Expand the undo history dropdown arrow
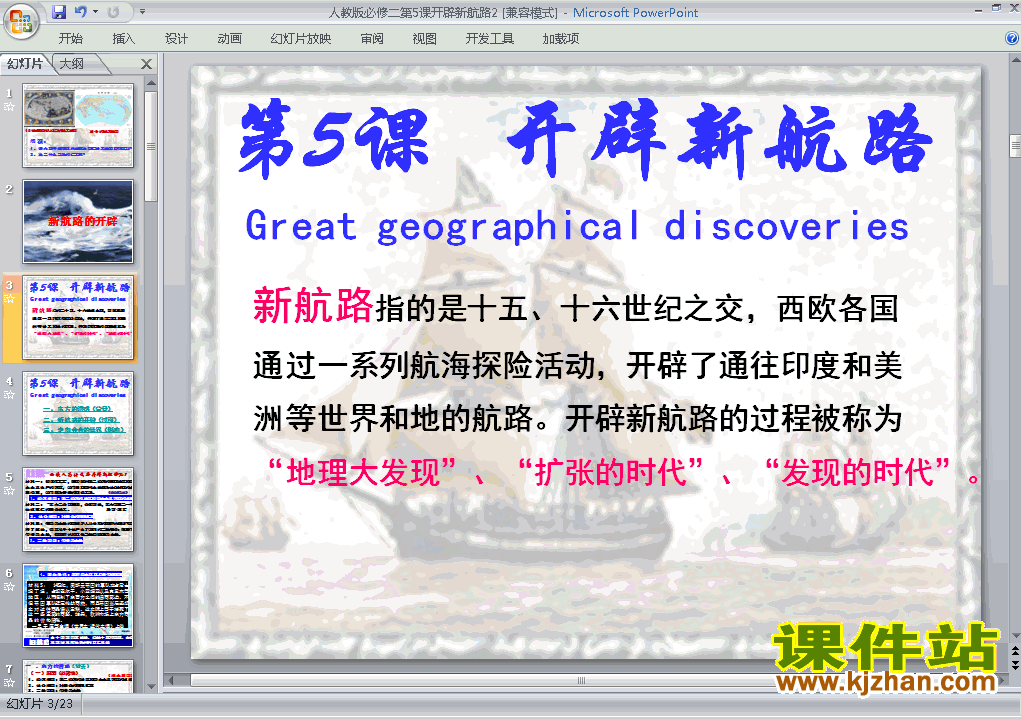This screenshot has height=719, width=1021. (x=95, y=12)
